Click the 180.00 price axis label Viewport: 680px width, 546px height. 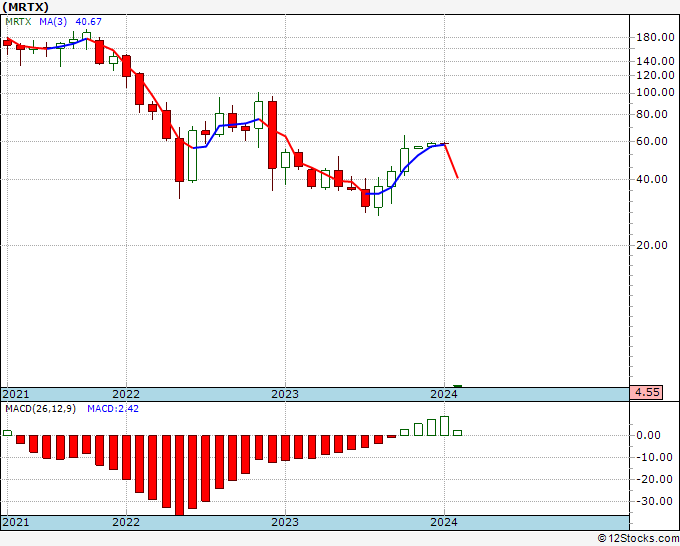(x=655, y=38)
